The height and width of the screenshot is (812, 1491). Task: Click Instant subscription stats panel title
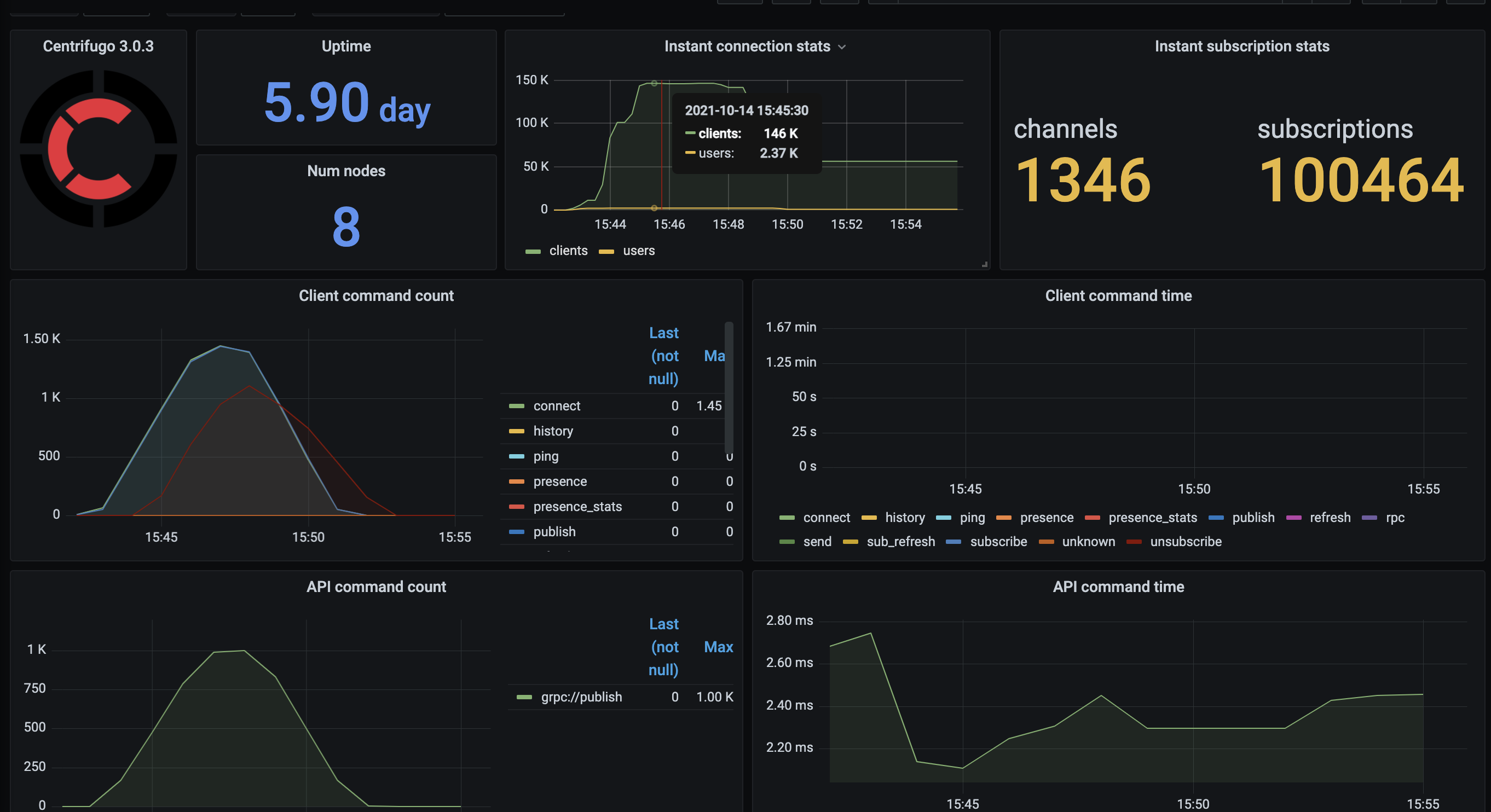point(1241,47)
